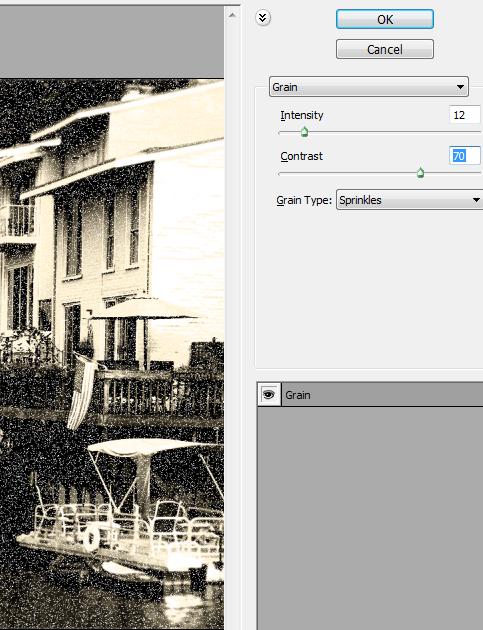Click the Contrast value field showing 70

pos(465,155)
